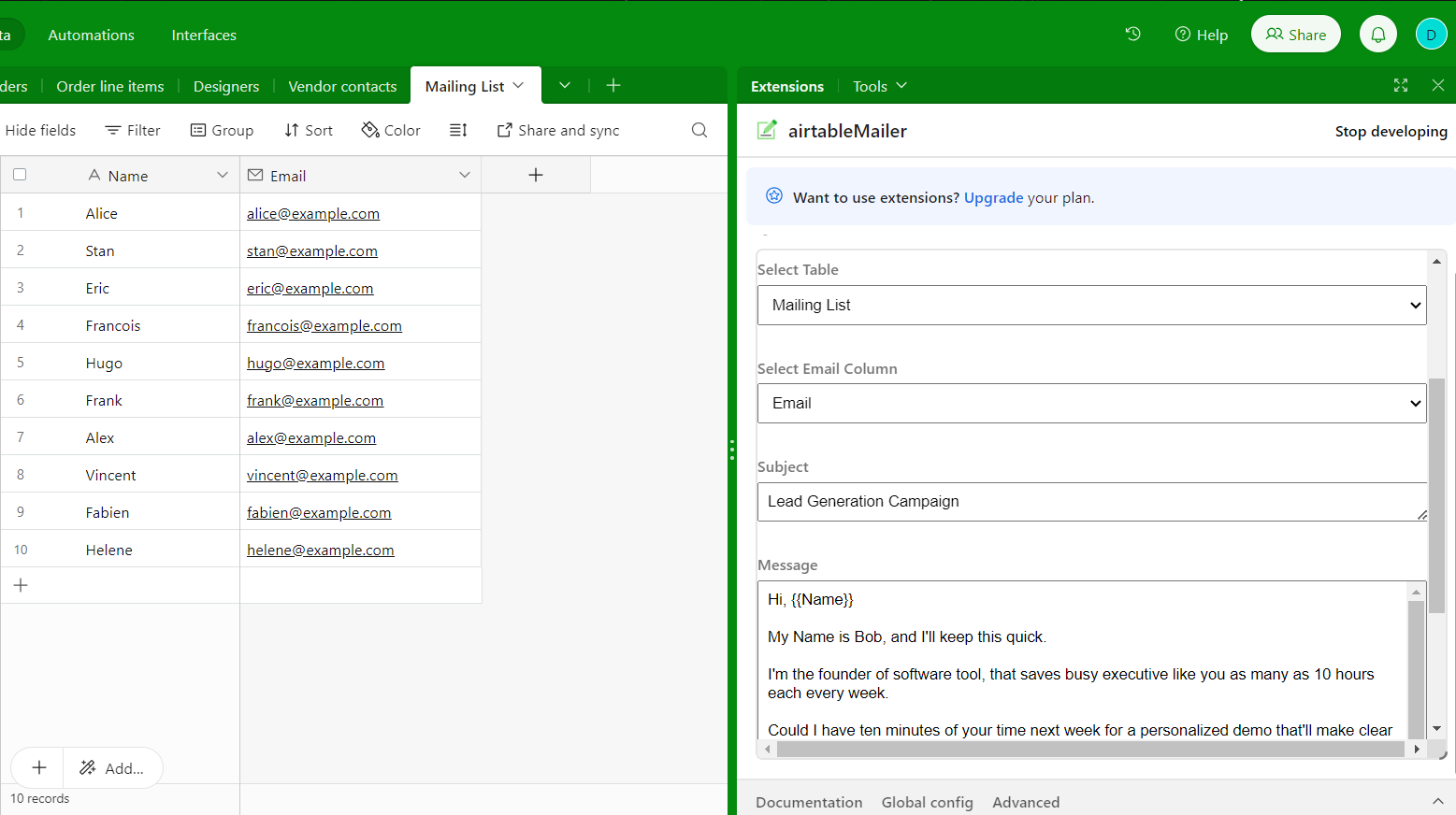Follow the Upgrade plan link
Screen dimensions: 1456x815
point(993,197)
